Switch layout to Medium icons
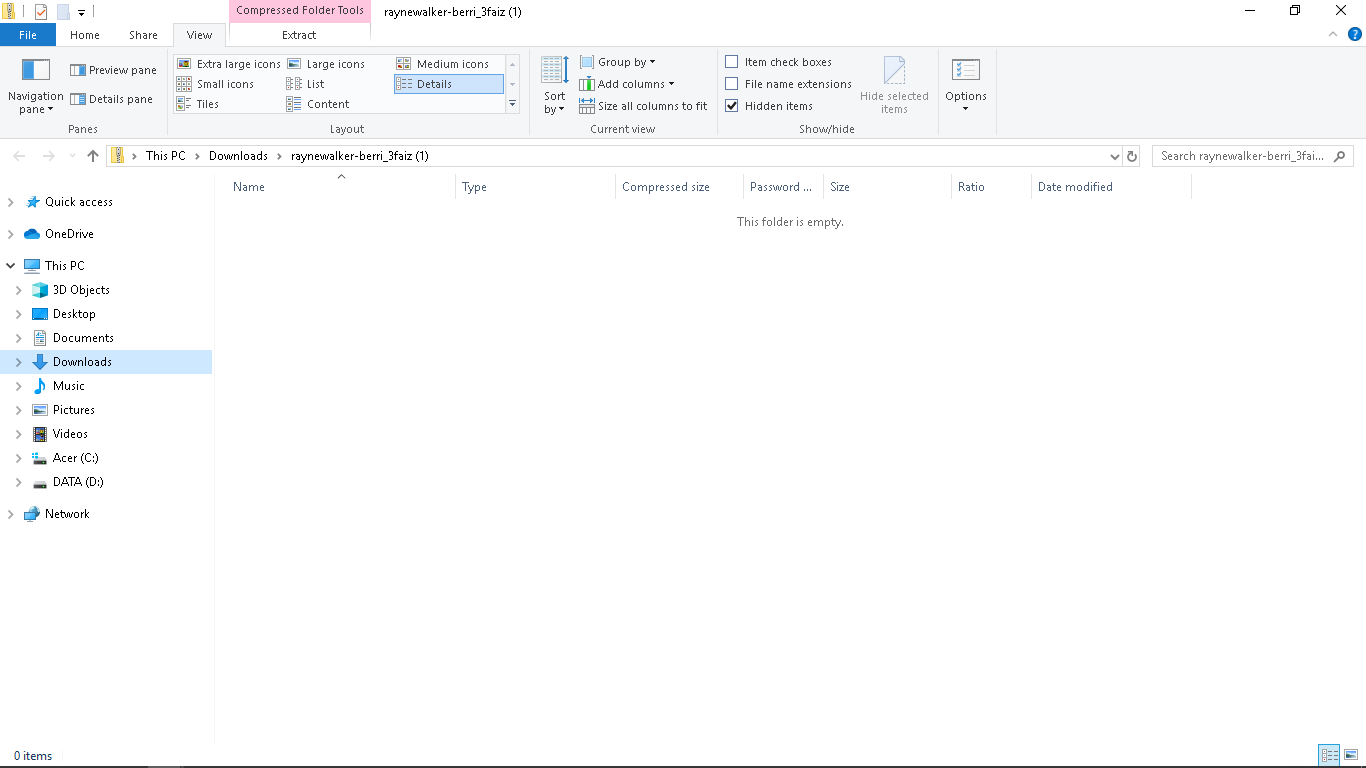Viewport: 1366px width, 768px height. 443,64
